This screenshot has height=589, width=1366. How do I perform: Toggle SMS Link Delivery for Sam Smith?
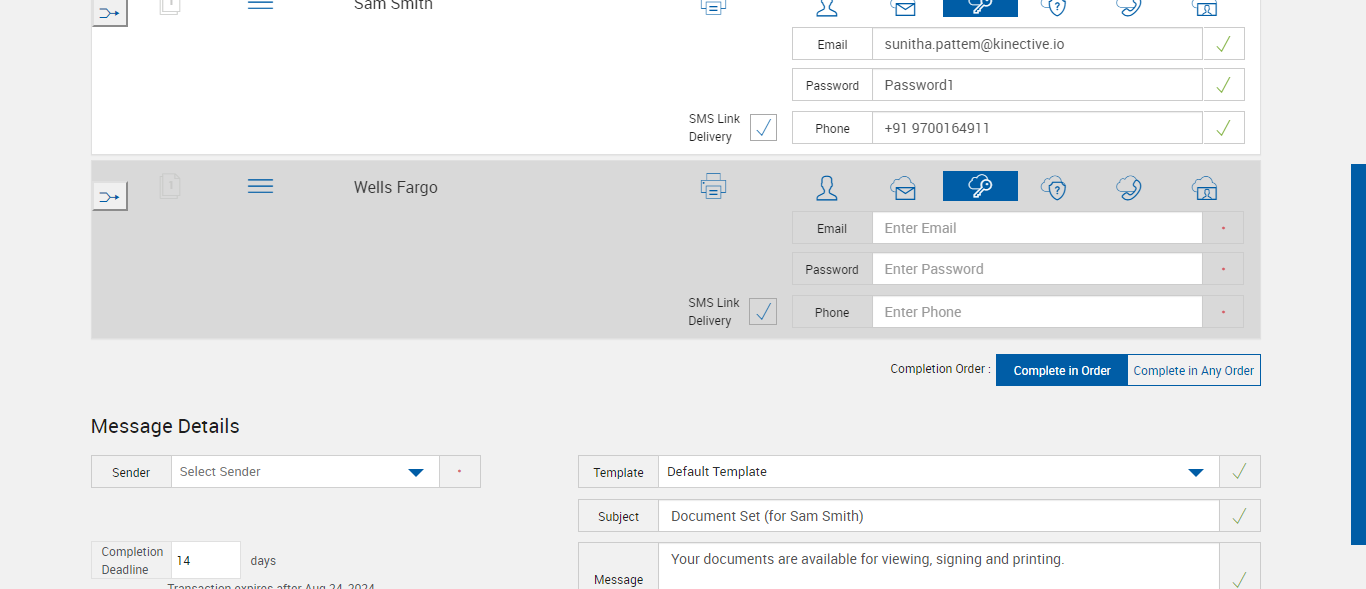[x=763, y=128]
